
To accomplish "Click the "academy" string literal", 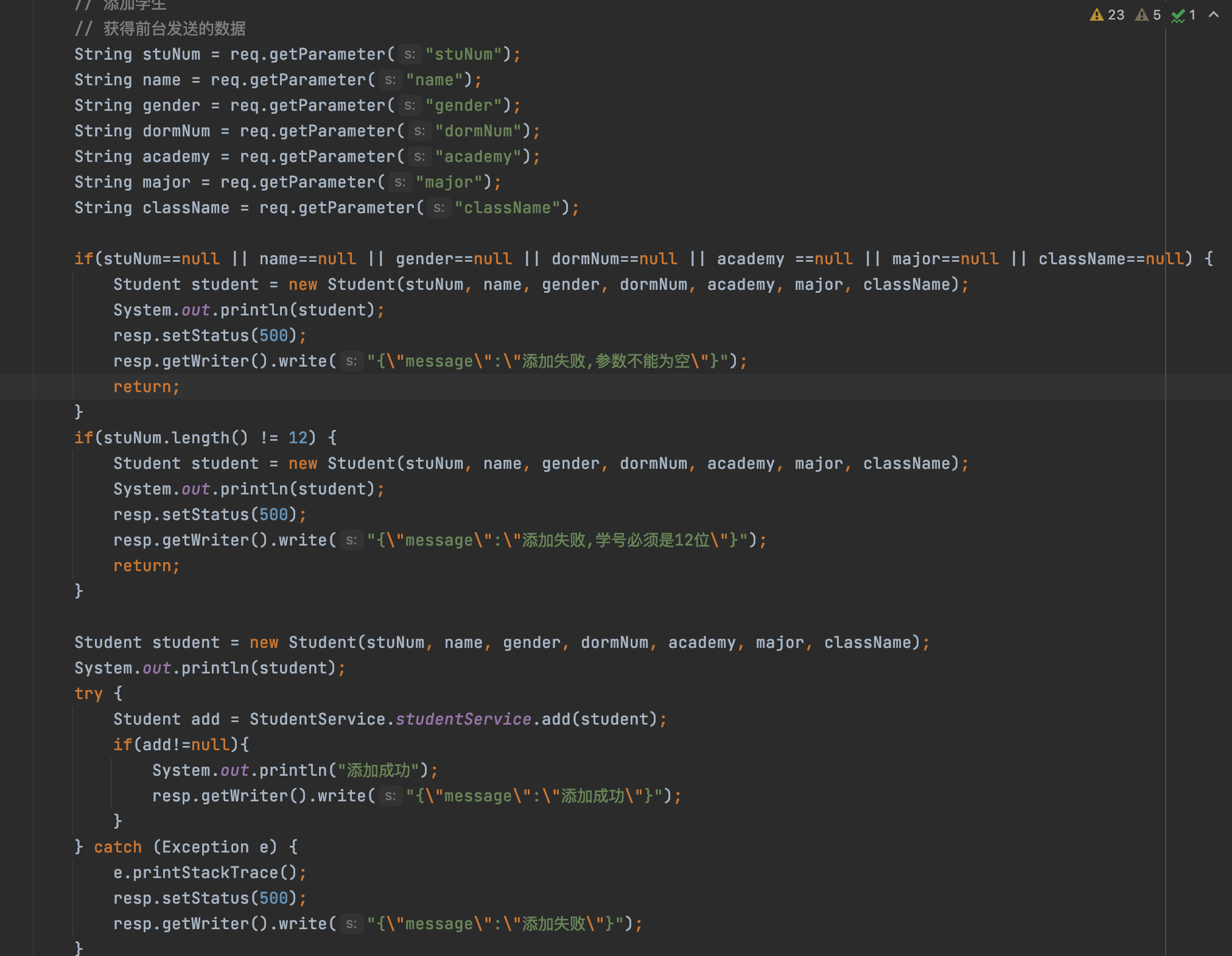I will click(478, 156).
